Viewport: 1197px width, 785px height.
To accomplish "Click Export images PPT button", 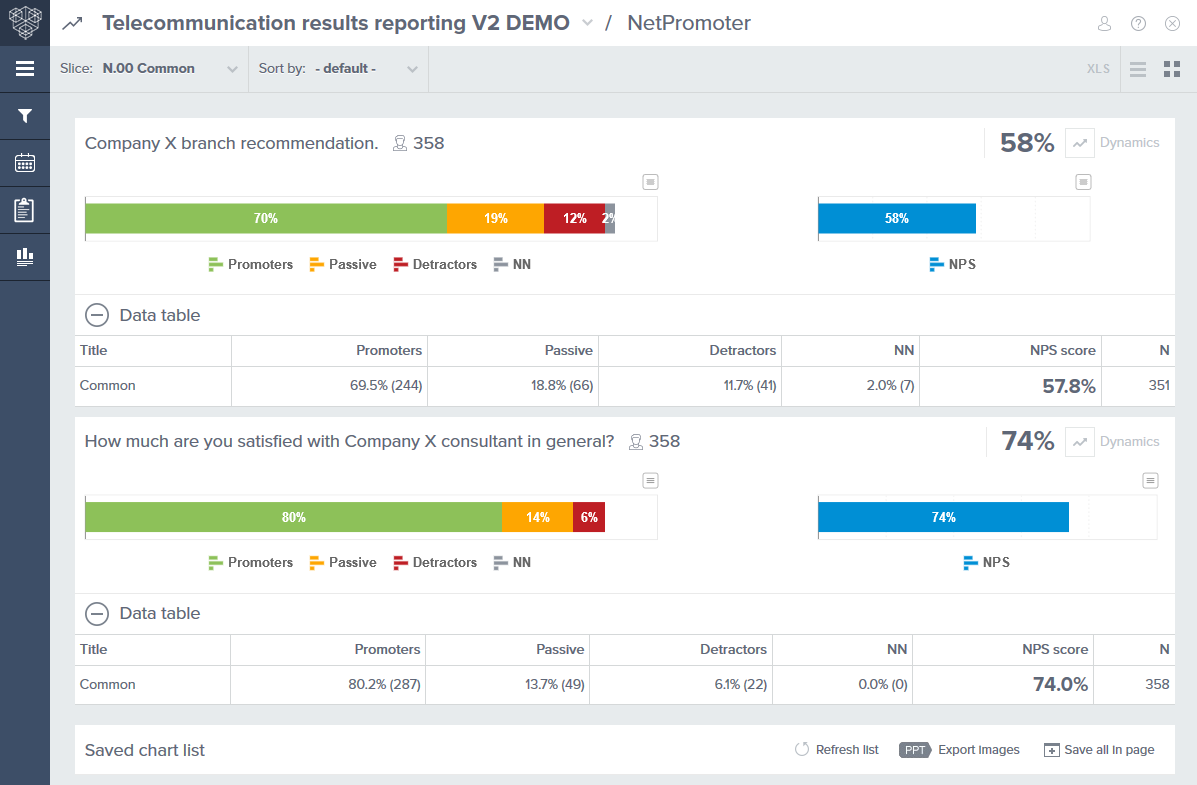I will click(960, 750).
